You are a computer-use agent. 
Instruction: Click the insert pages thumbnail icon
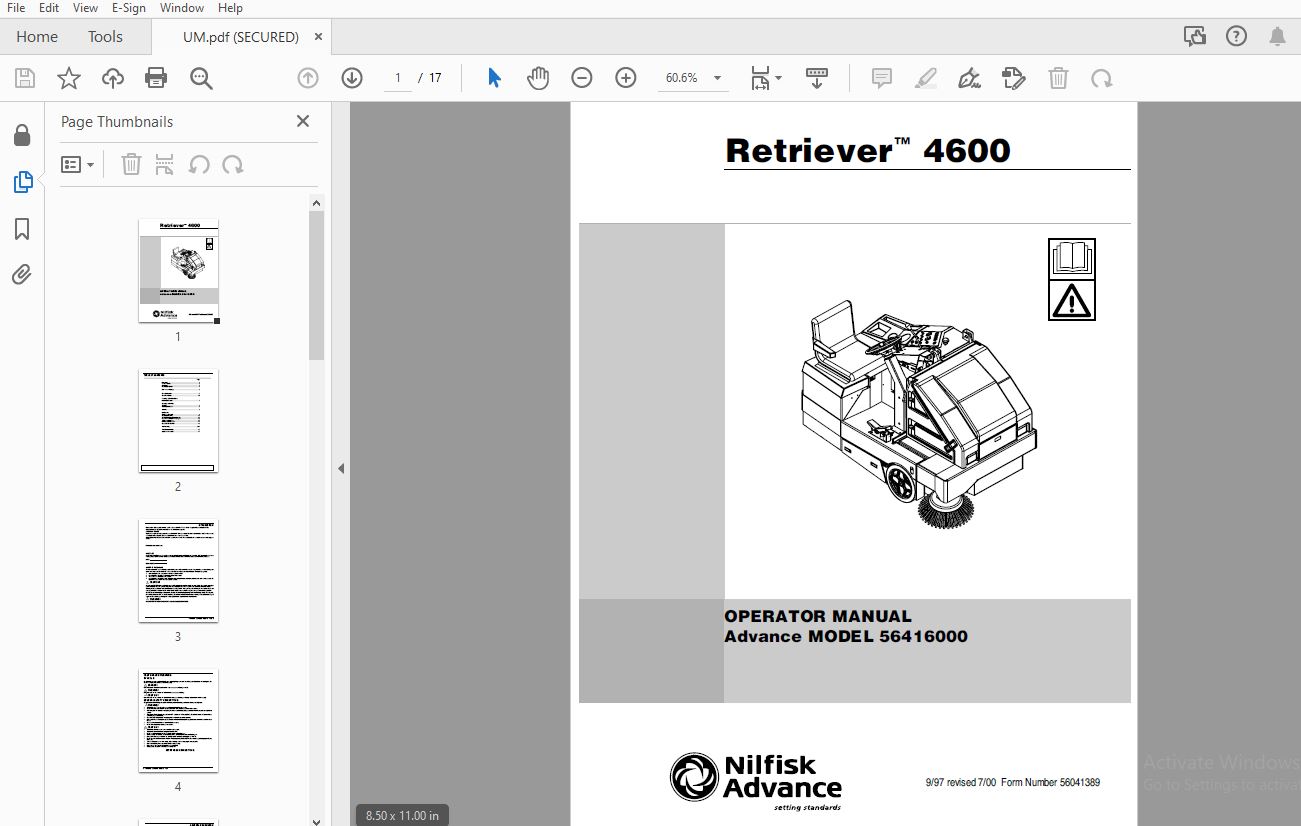(165, 164)
